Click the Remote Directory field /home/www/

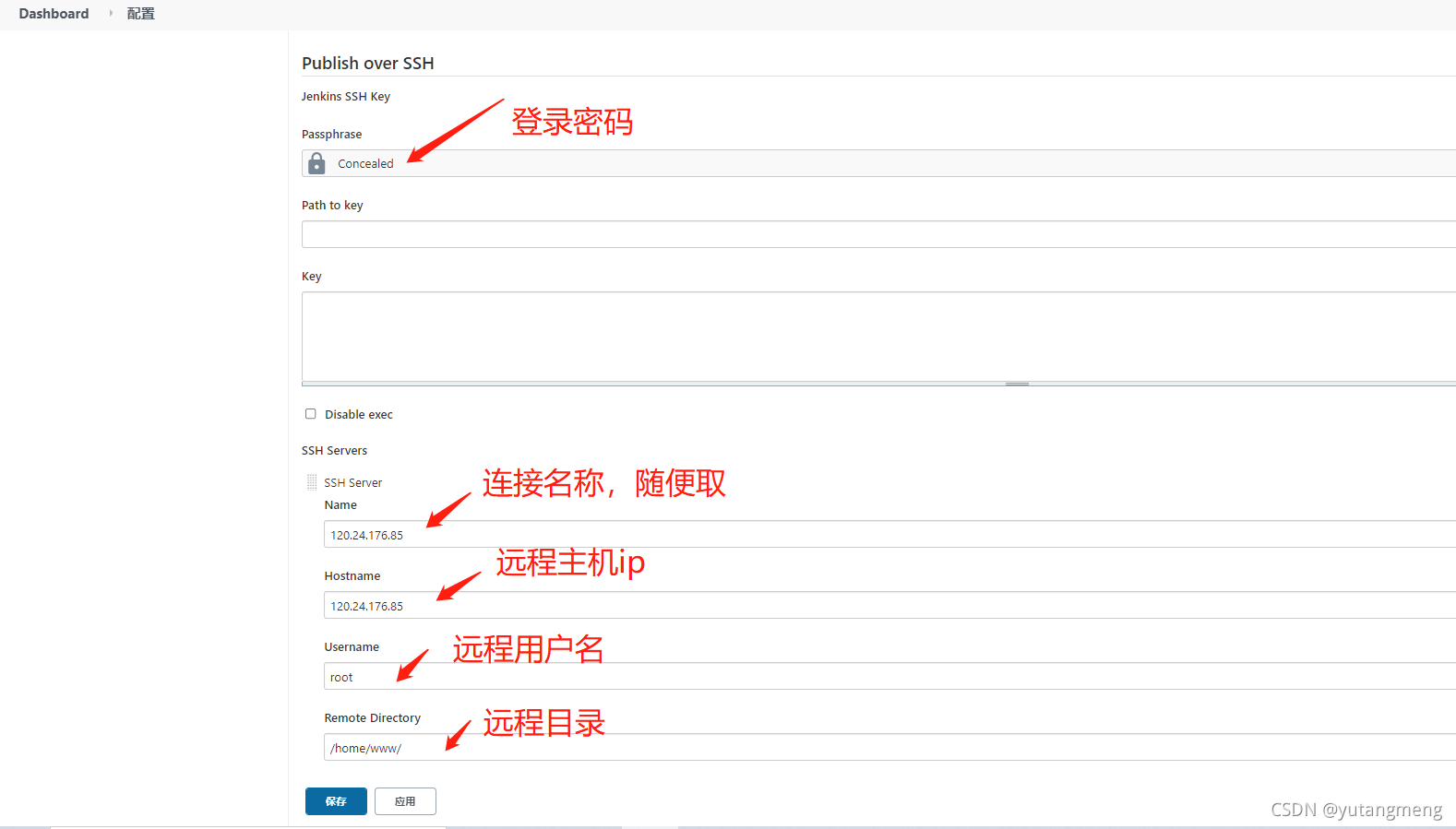889,747
